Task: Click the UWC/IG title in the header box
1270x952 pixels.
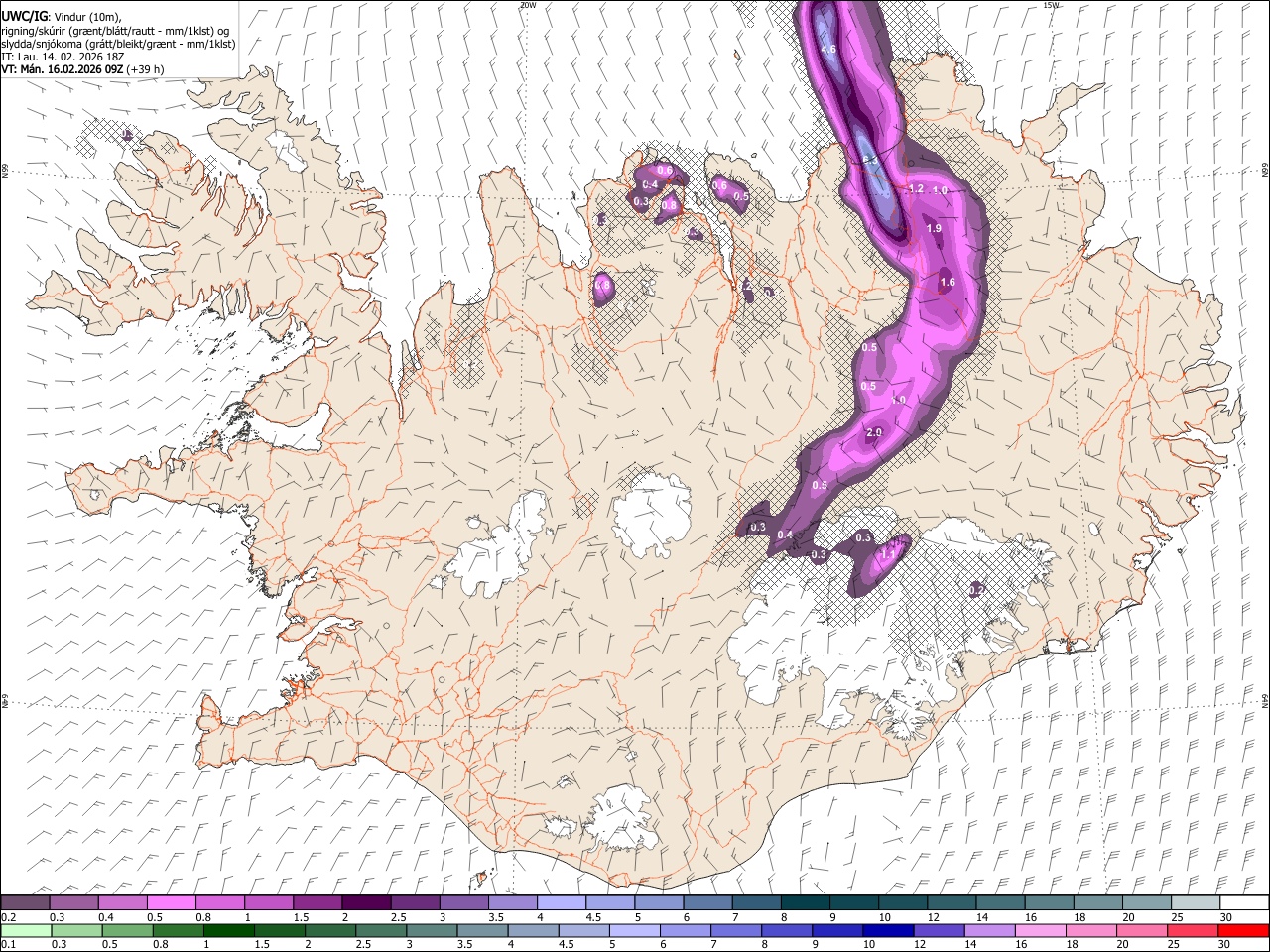Action: [x=24, y=16]
